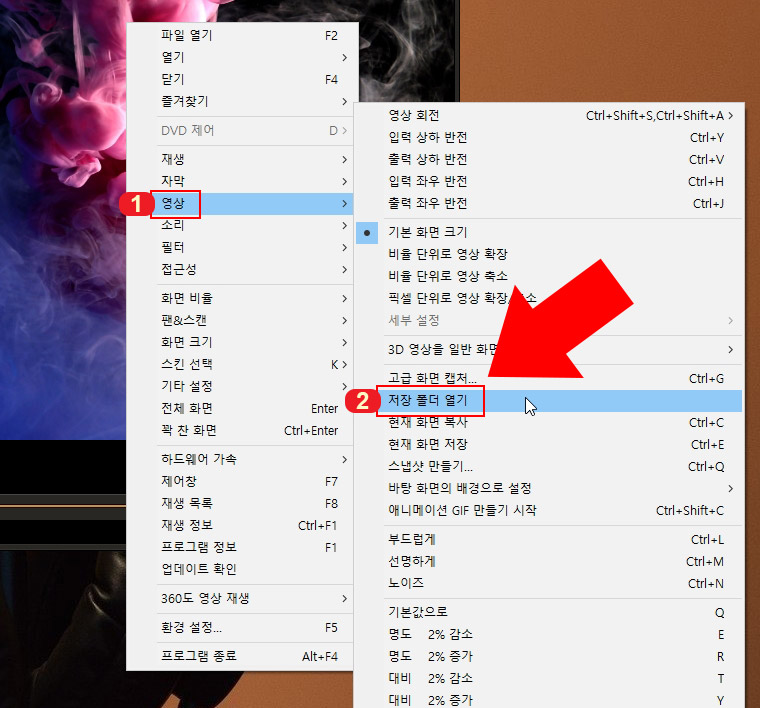Choose 비율 단위로 영상 축소

[549, 276]
